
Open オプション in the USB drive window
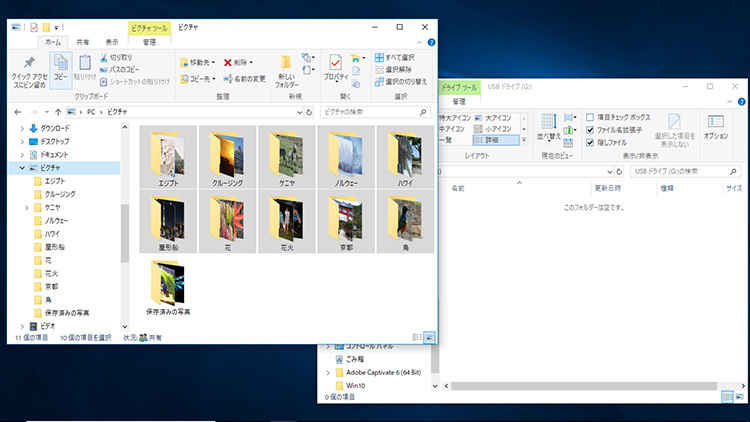[715, 123]
